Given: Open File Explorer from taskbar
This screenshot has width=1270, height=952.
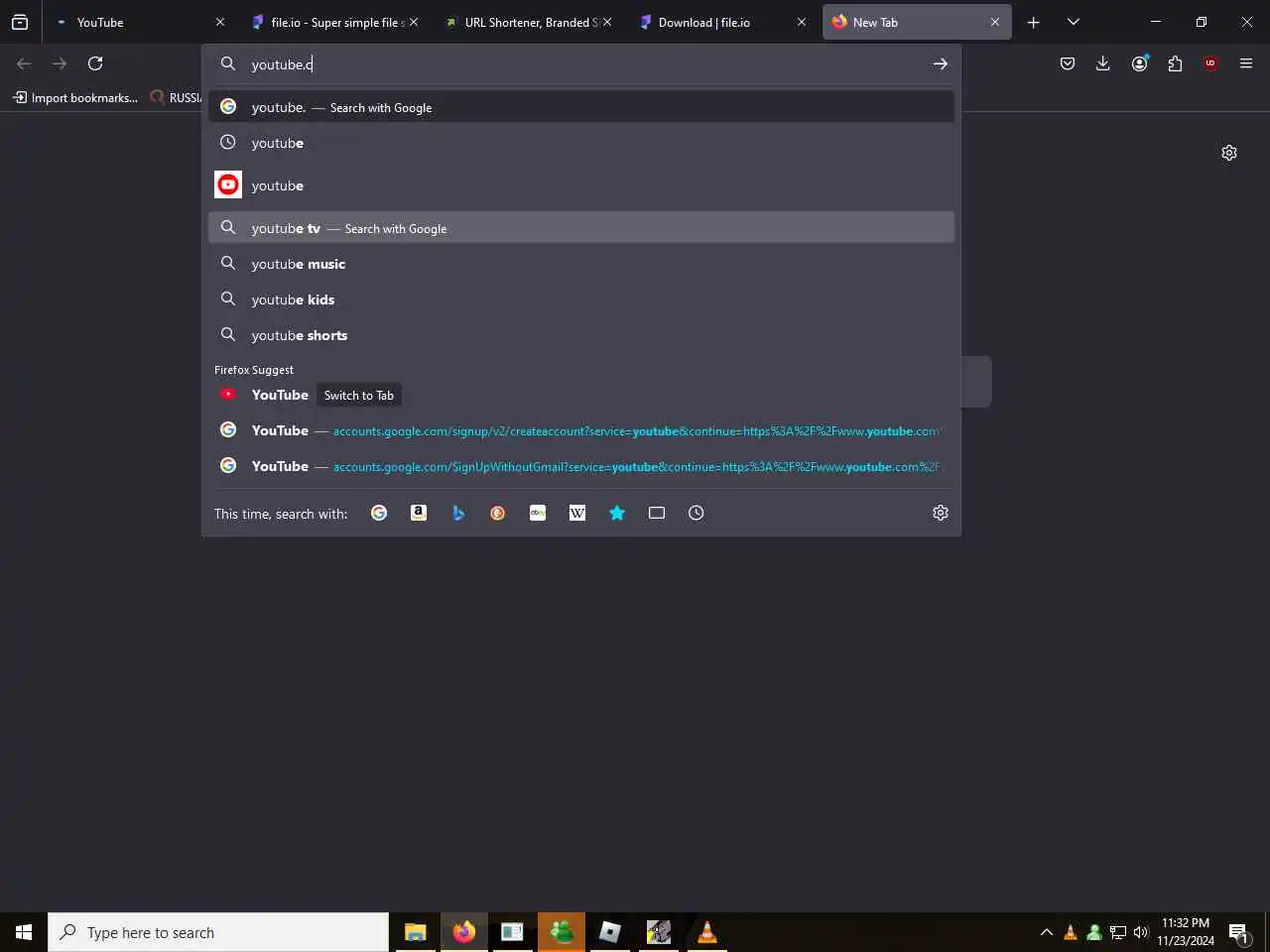Looking at the screenshot, I should [415, 932].
